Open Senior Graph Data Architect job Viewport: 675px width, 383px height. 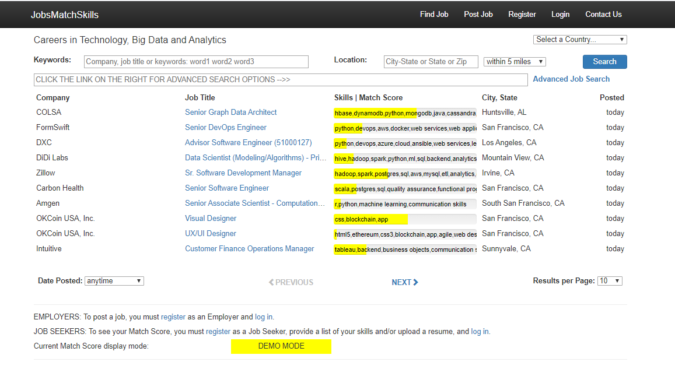tap(231, 112)
